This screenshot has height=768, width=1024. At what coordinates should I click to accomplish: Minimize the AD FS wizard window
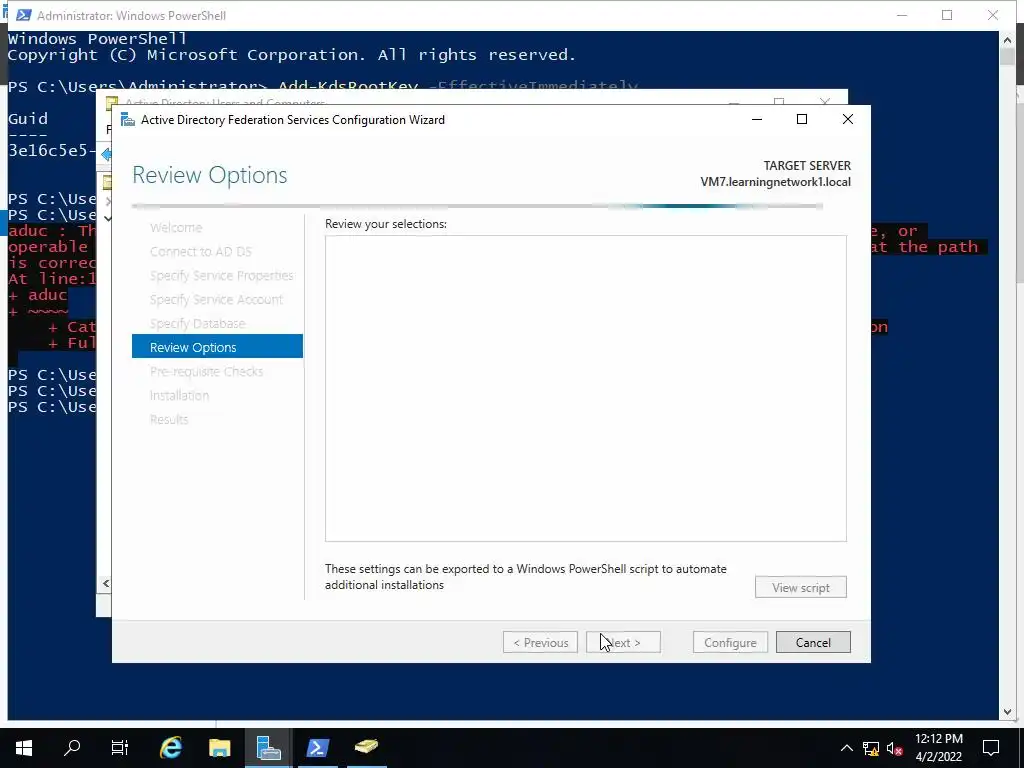click(757, 120)
